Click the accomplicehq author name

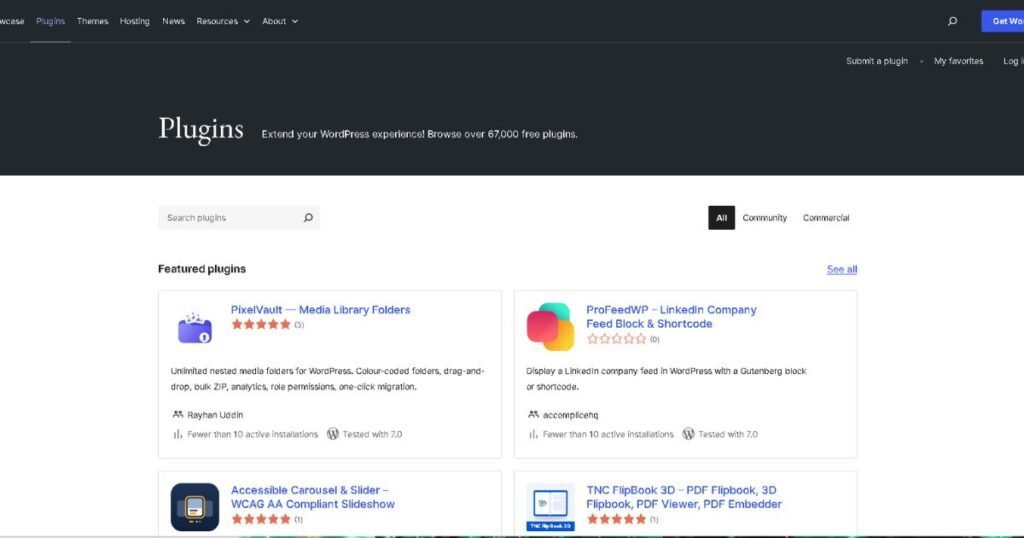(x=570, y=415)
